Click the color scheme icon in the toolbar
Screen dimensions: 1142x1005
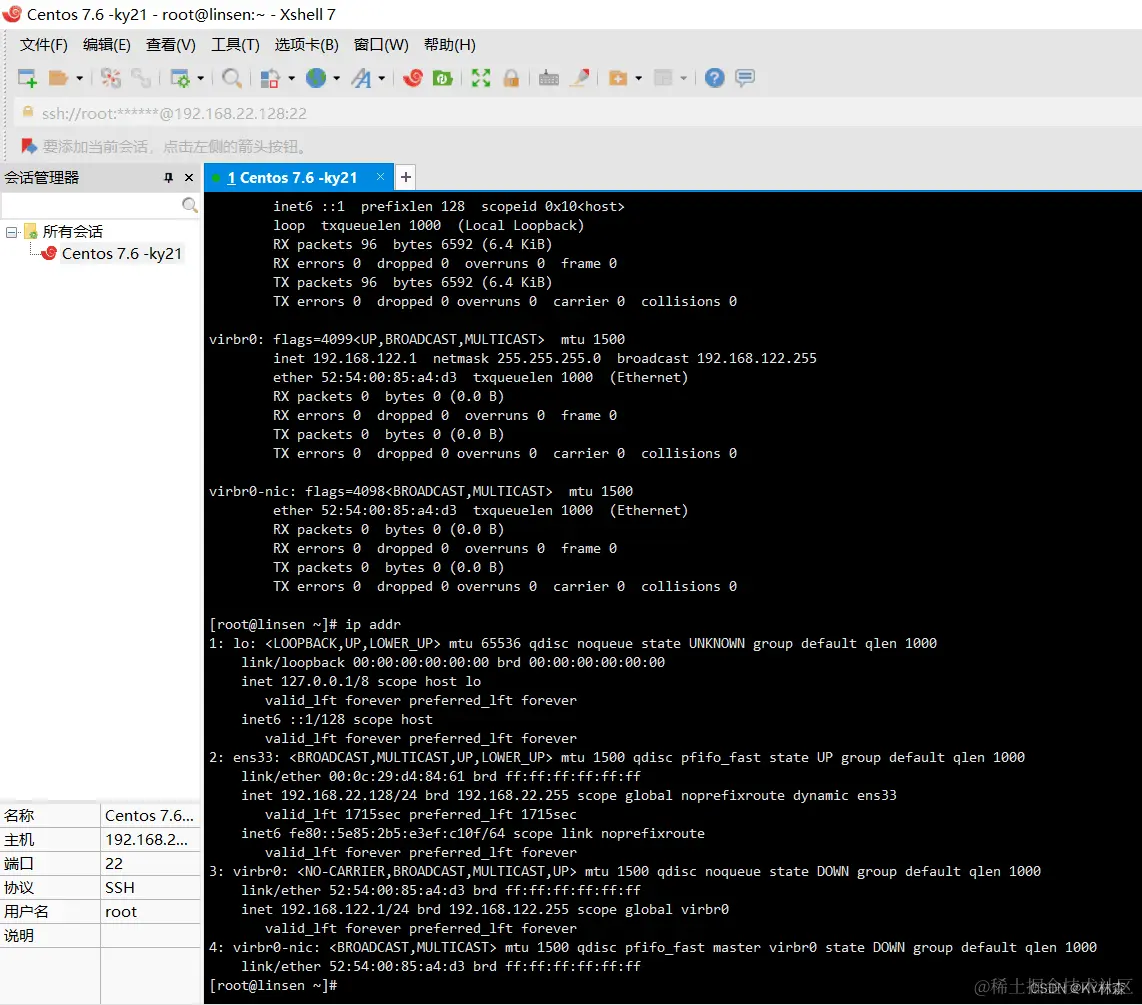(x=270, y=78)
